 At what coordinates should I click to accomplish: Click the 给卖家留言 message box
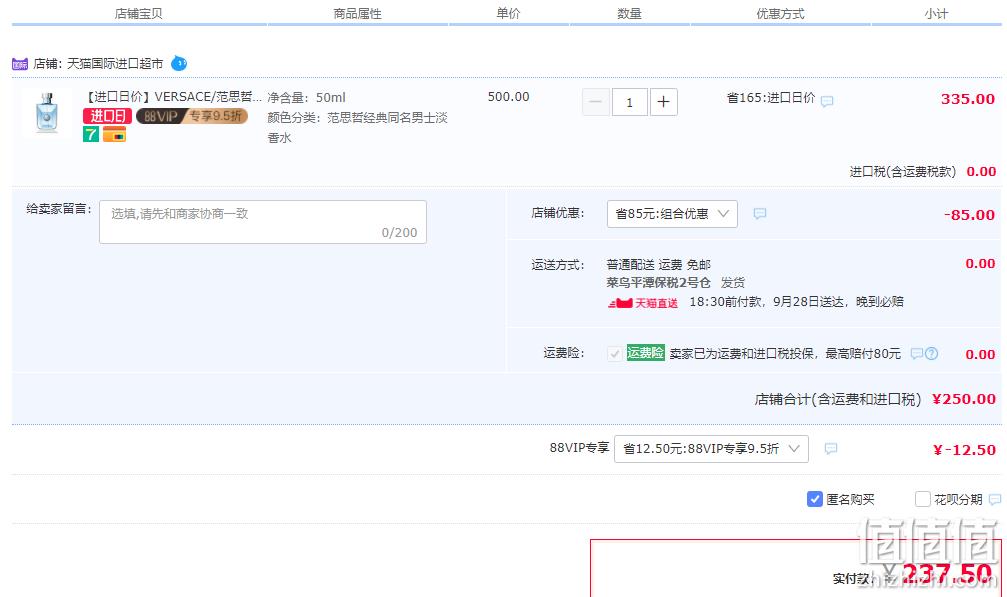[x=263, y=222]
